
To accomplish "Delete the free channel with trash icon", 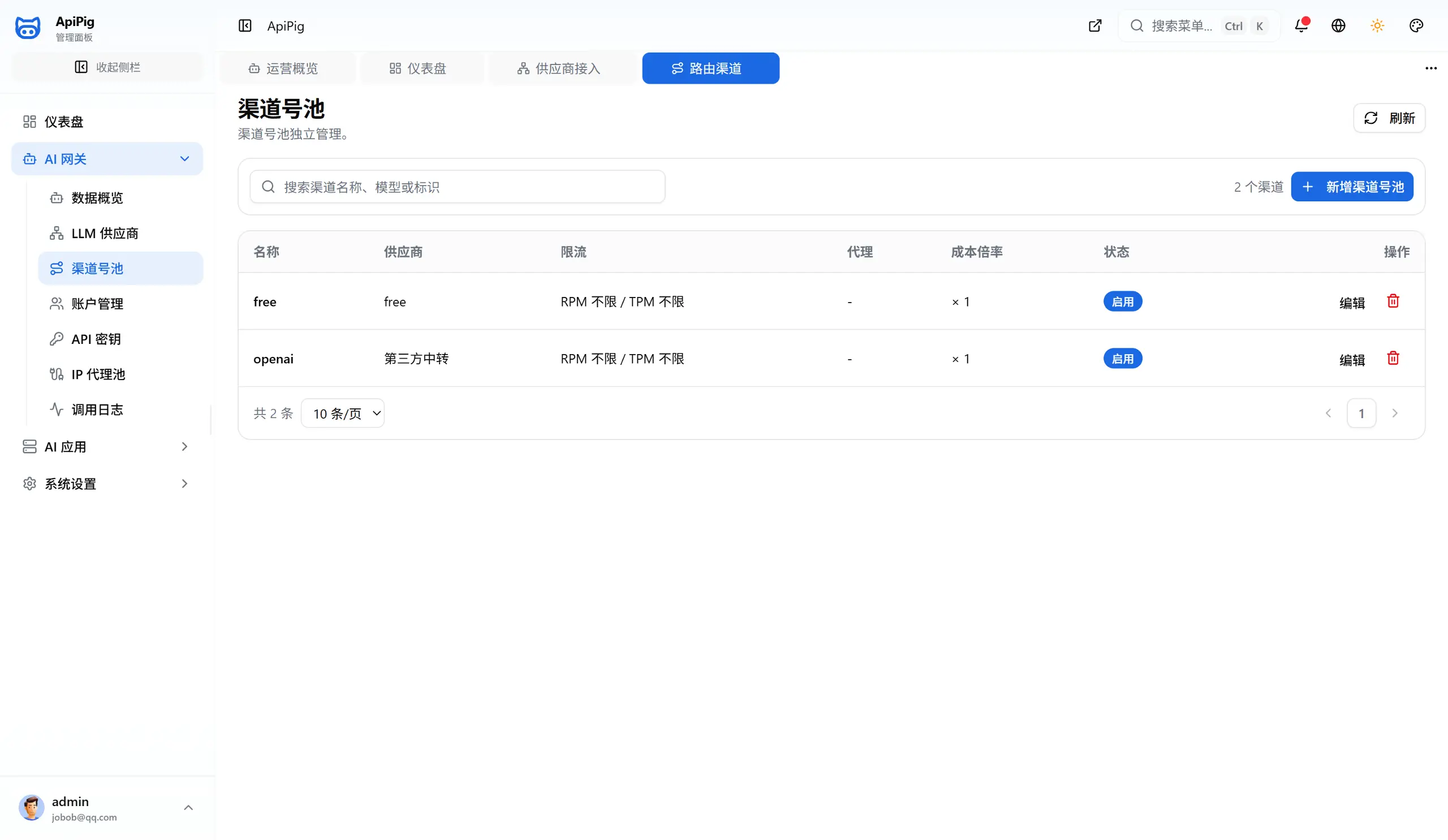I will (x=1393, y=301).
